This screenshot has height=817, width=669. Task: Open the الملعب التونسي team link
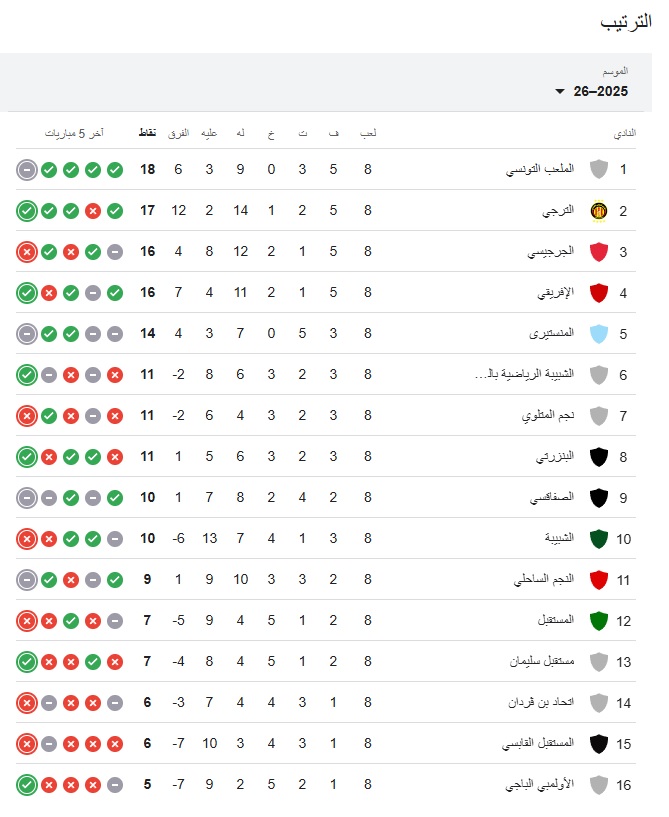coord(540,169)
